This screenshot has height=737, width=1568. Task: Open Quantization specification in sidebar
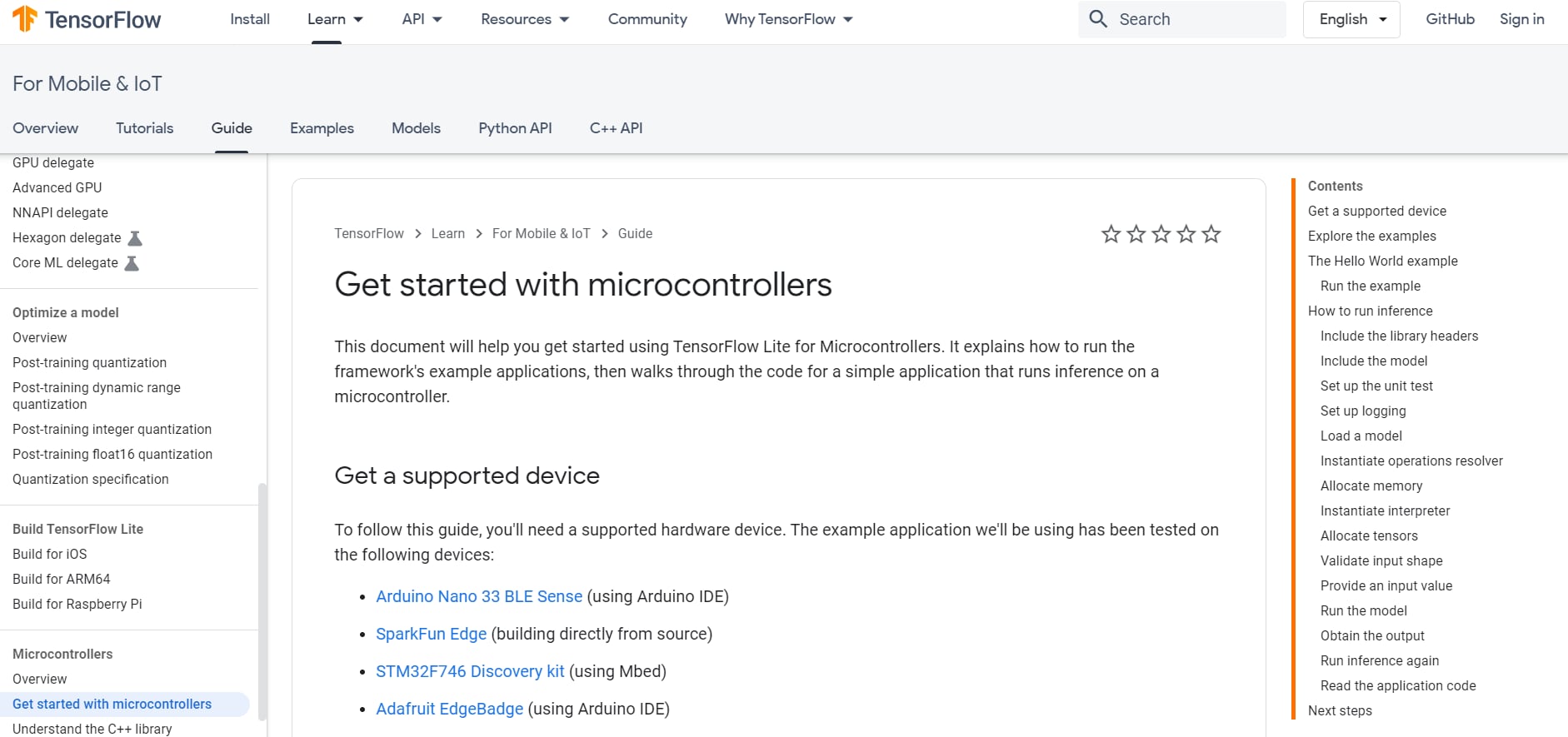[x=91, y=479]
